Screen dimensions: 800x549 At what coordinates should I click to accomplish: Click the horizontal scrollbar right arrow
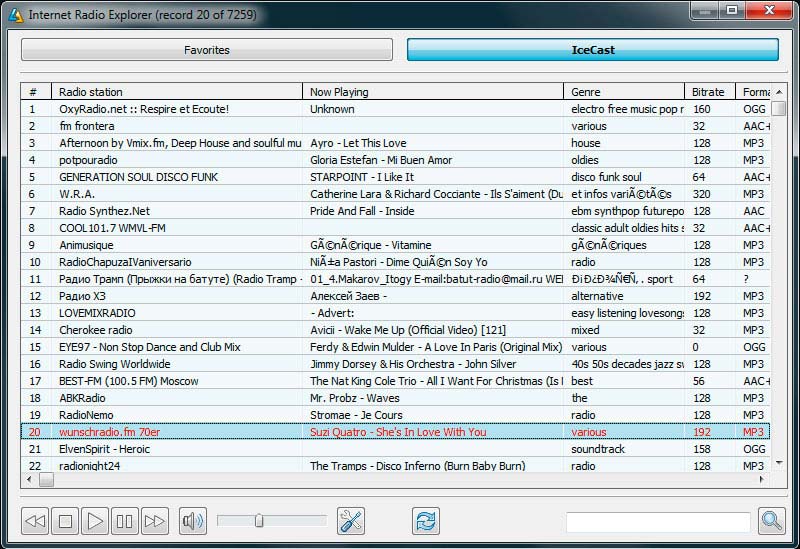pyautogui.click(x=762, y=479)
